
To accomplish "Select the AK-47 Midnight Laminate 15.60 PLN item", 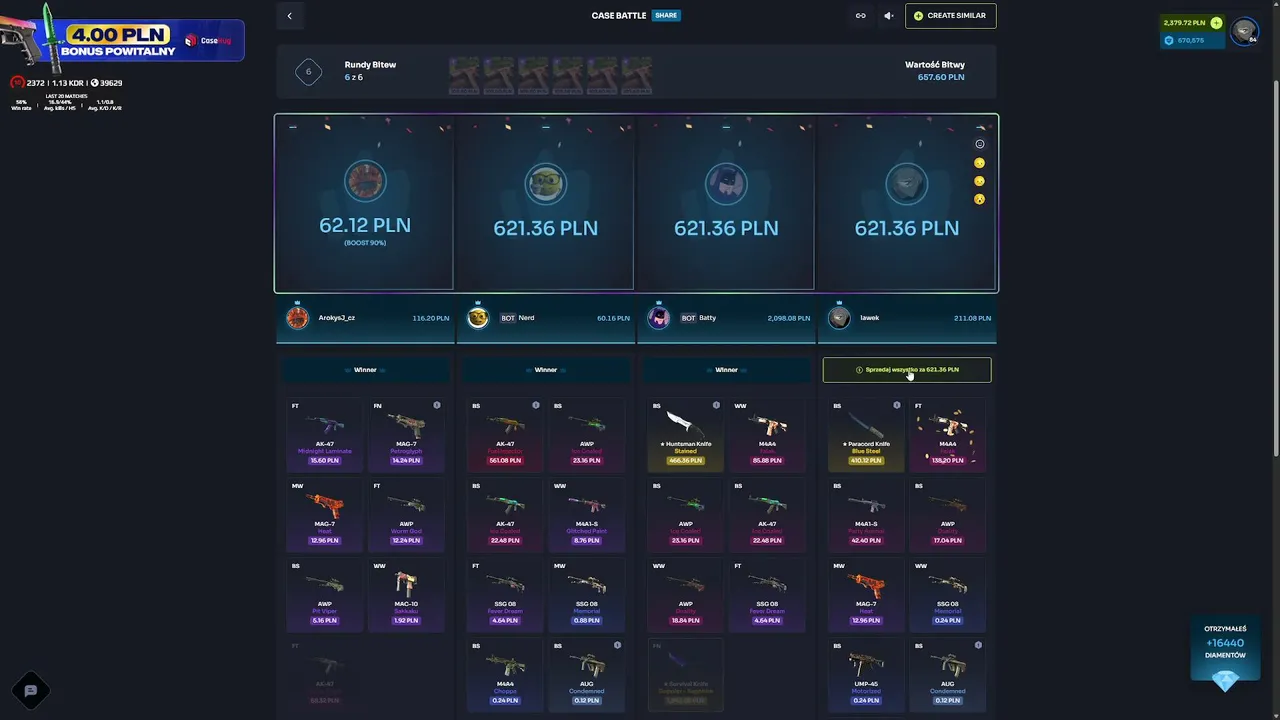I will [324, 434].
